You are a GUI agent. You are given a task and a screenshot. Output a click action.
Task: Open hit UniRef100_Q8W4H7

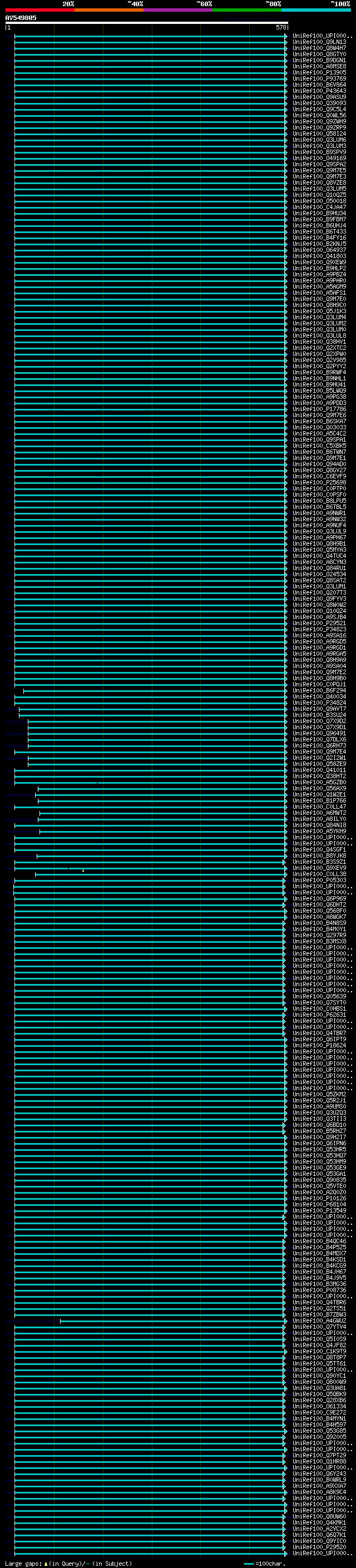(319, 48)
